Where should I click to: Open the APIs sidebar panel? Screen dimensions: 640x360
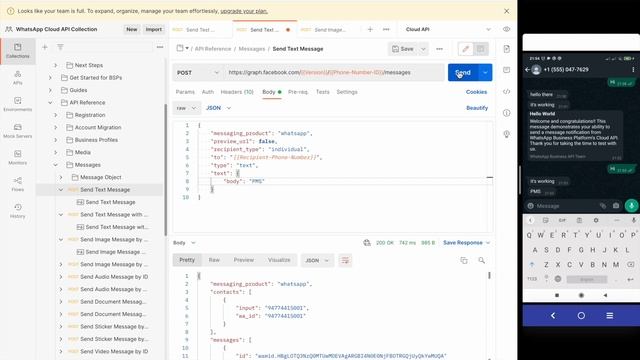pyautogui.click(x=18, y=77)
